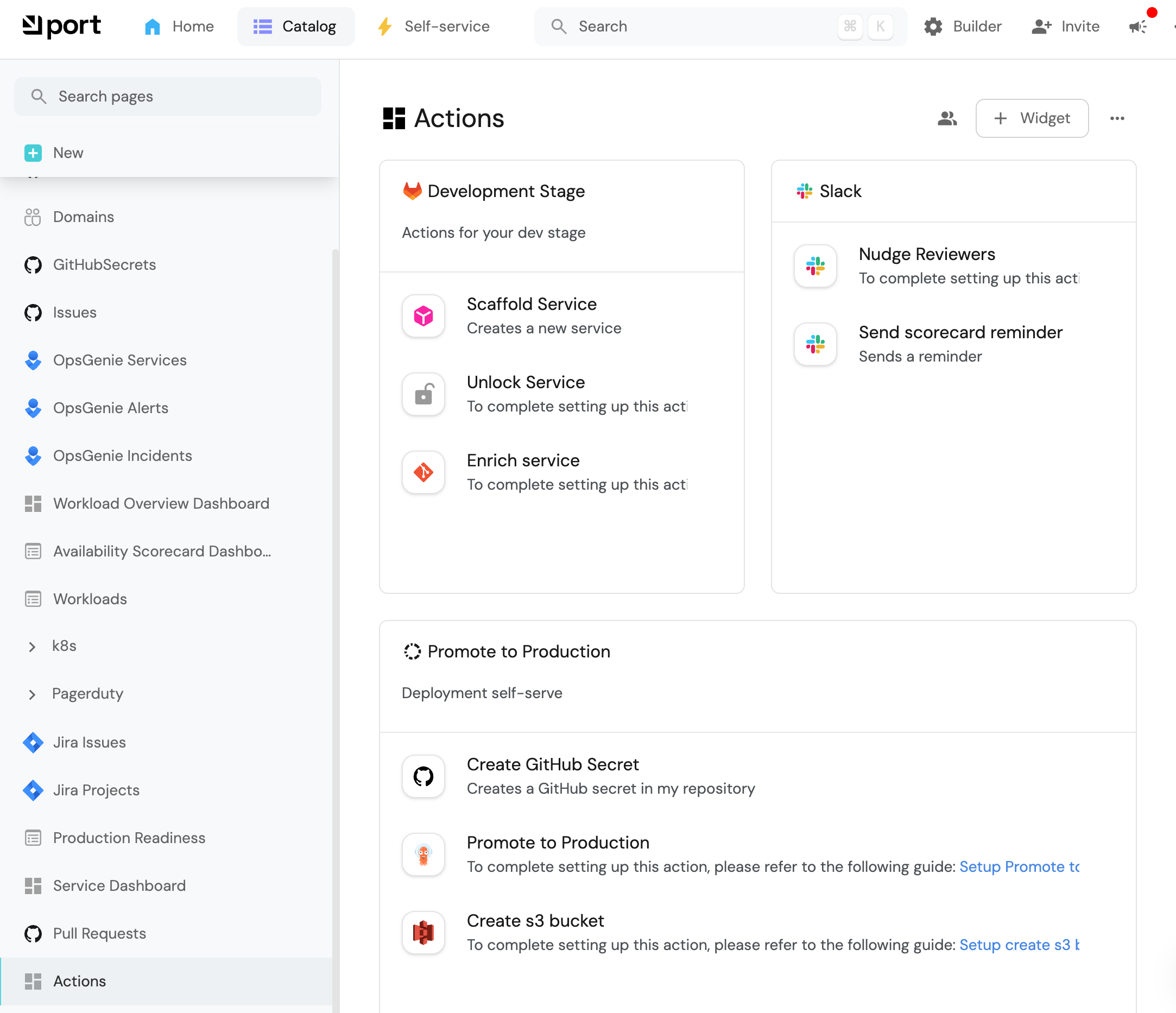1176x1013 pixels.
Task: Click the Create GitHub Secret icon
Action: pyautogui.click(x=423, y=776)
